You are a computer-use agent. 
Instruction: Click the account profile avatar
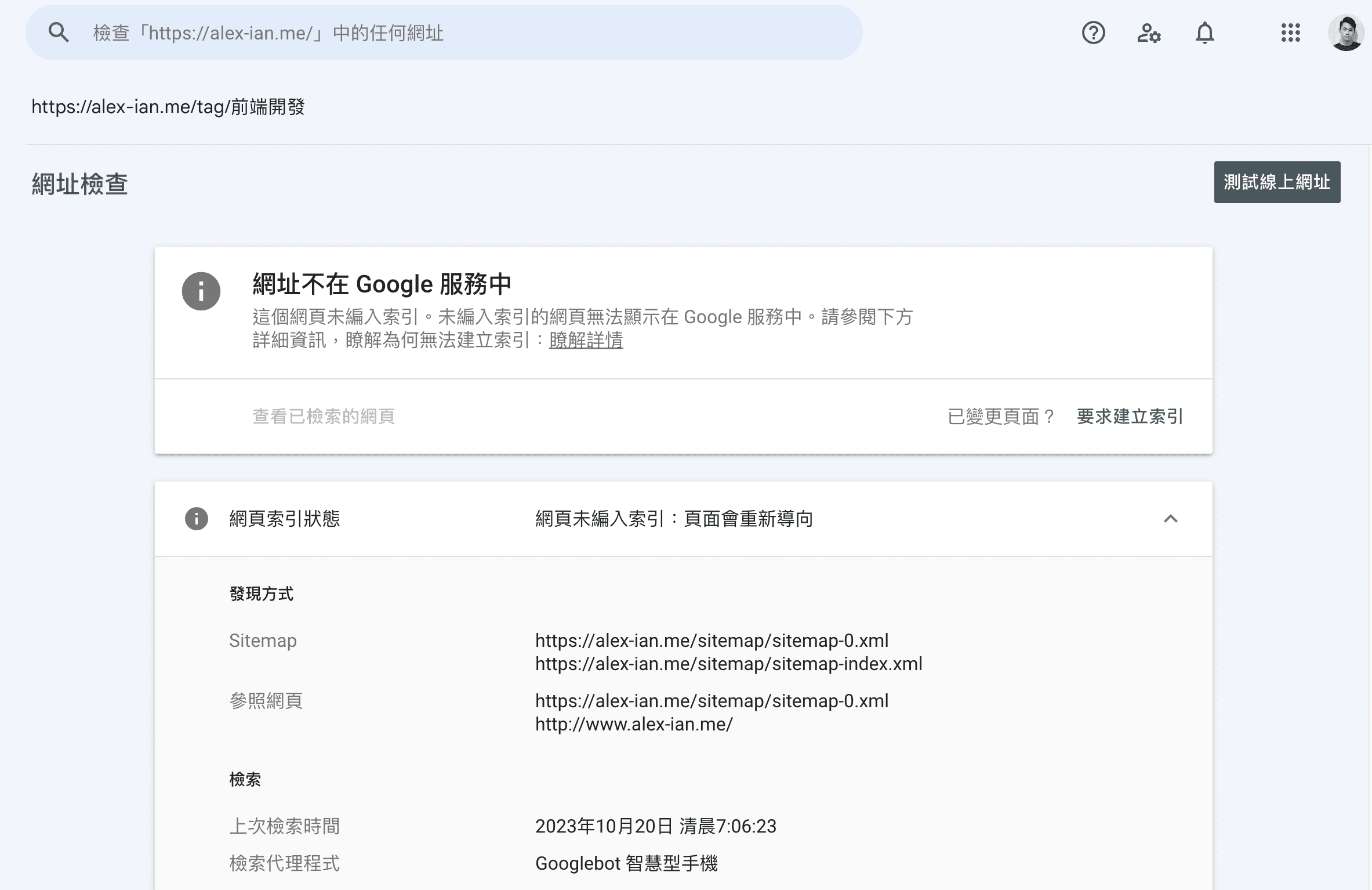pyautogui.click(x=1345, y=32)
